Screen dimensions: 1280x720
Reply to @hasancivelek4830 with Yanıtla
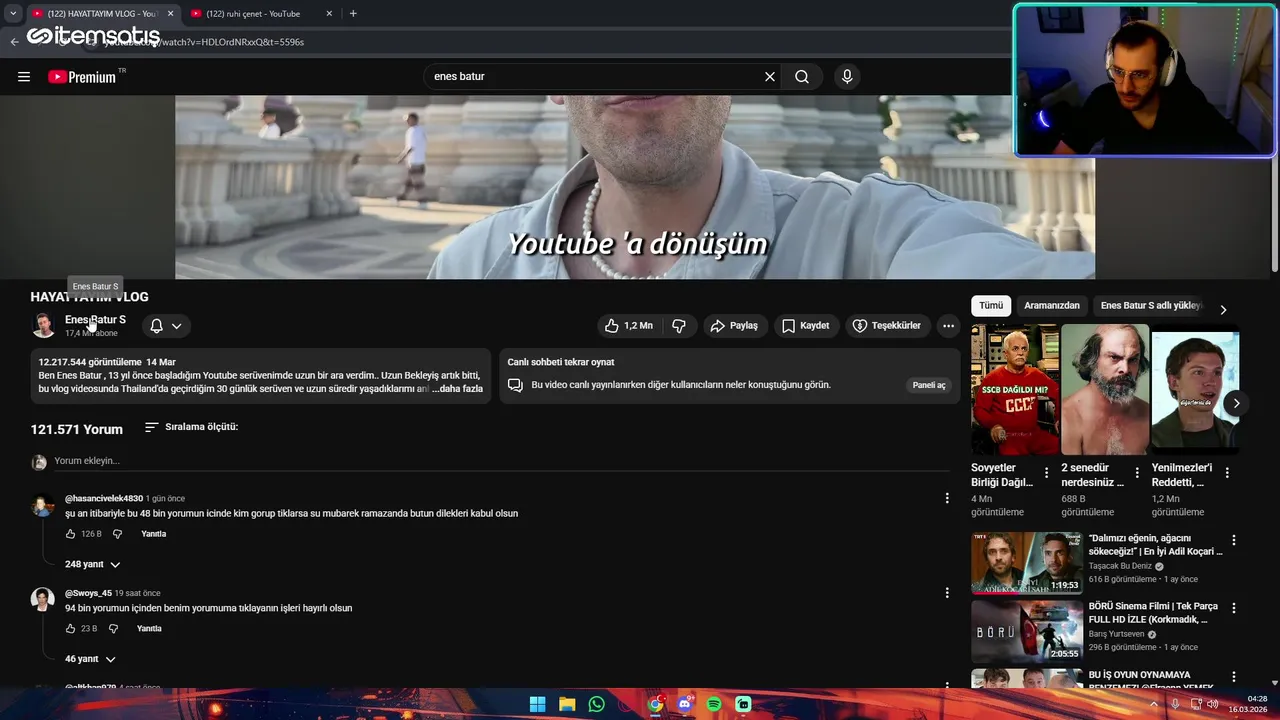click(153, 534)
